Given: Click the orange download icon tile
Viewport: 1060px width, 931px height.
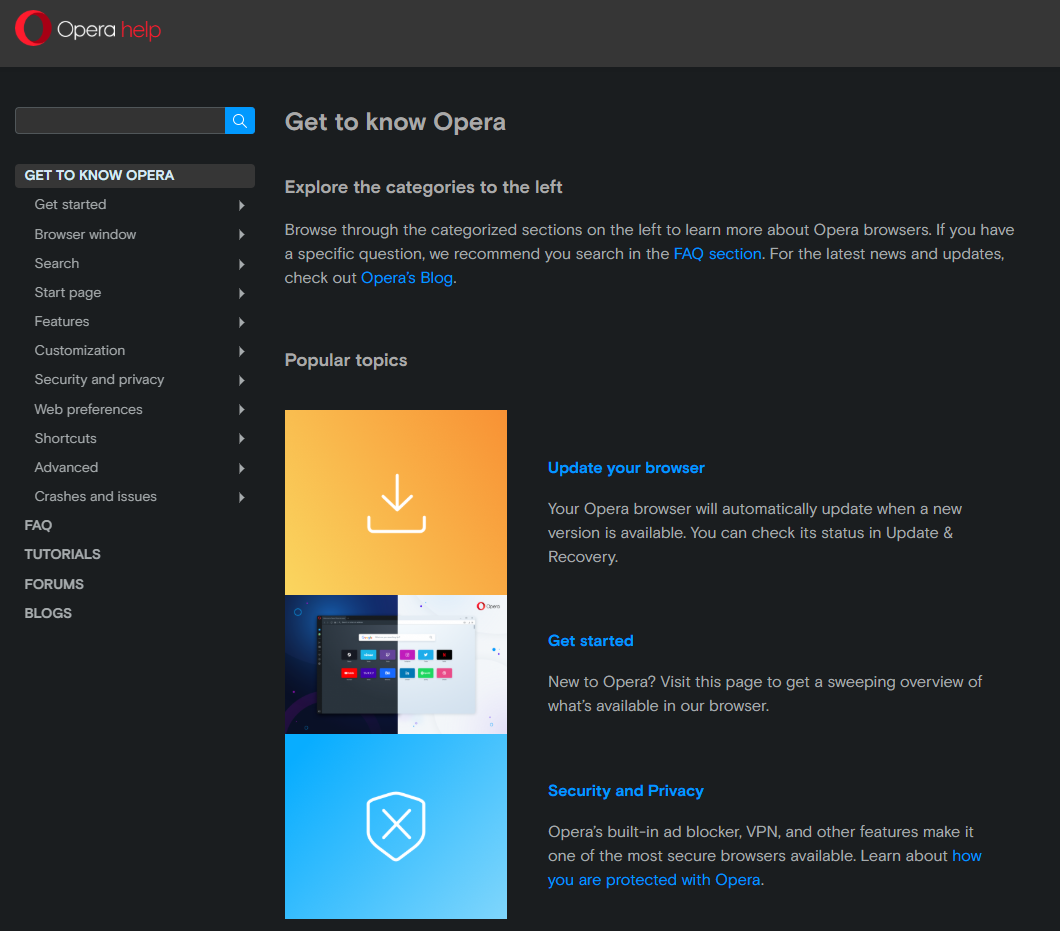Looking at the screenshot, I should pyautogui.click(x=396, y=503).
